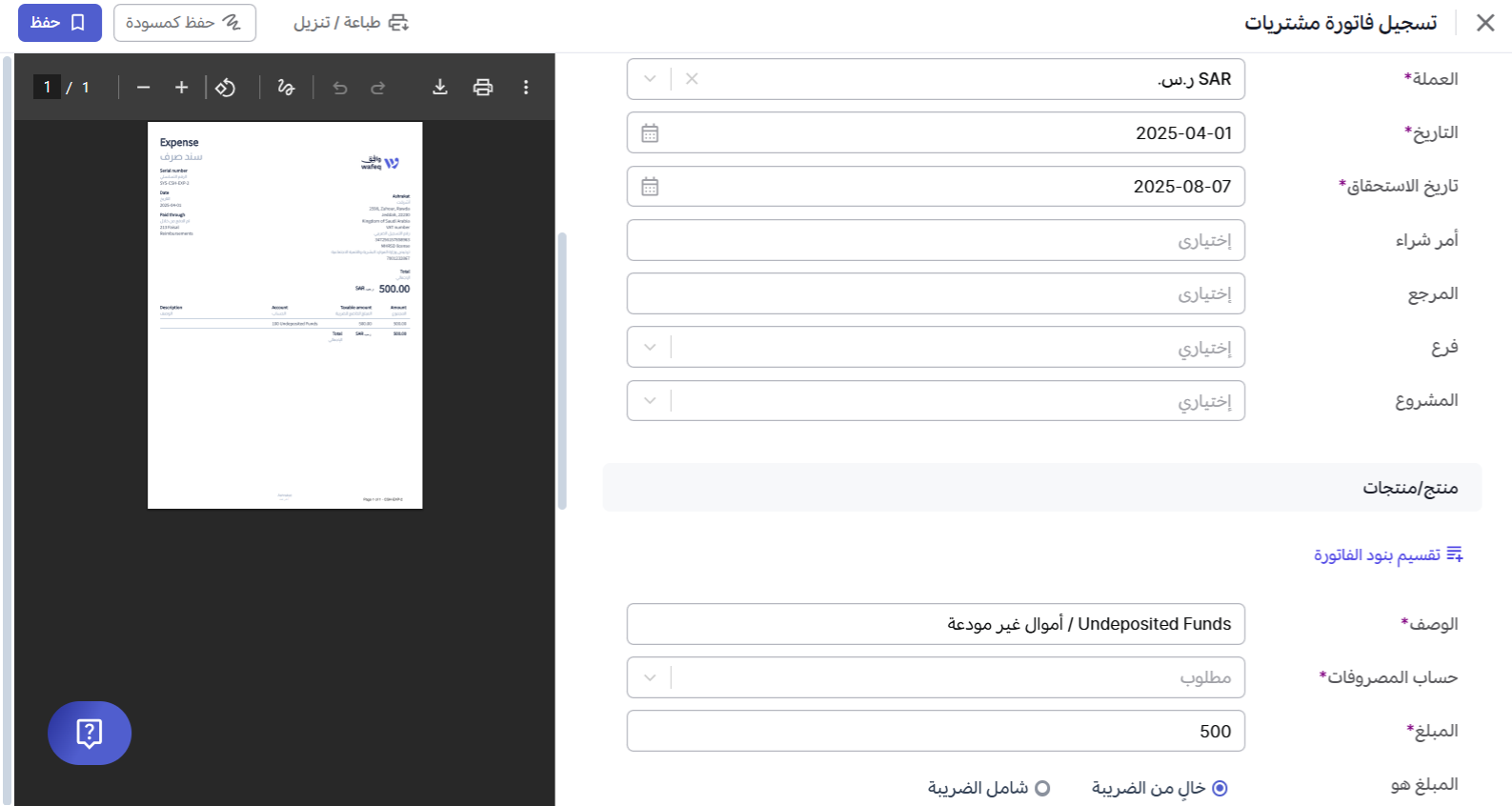
Task: Click the split-lines icon beside تقسيم بنود
Action: pyautogui.click(x=1455, y=554)
